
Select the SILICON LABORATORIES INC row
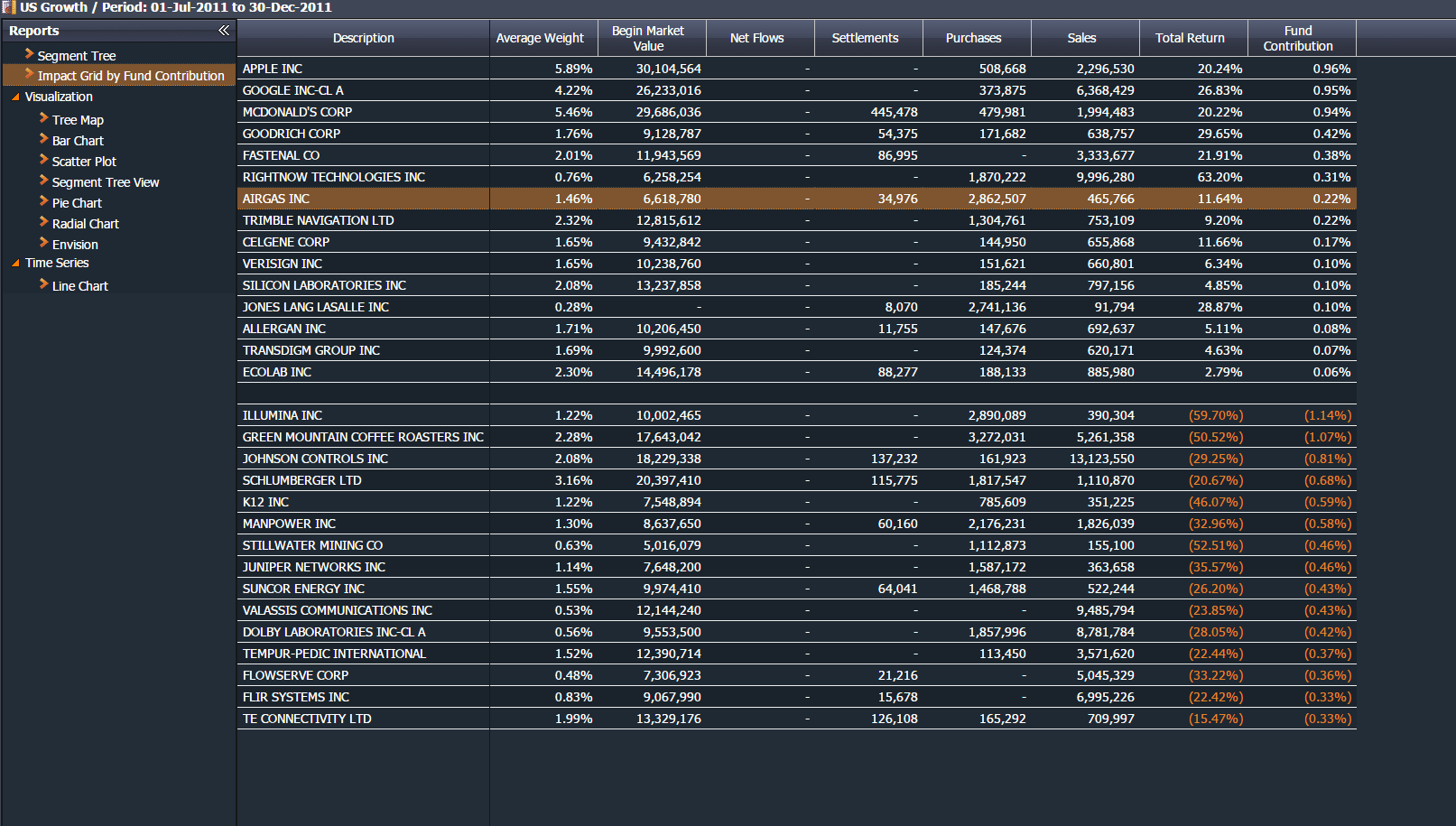pyautogui.click(x=797, y=285)
